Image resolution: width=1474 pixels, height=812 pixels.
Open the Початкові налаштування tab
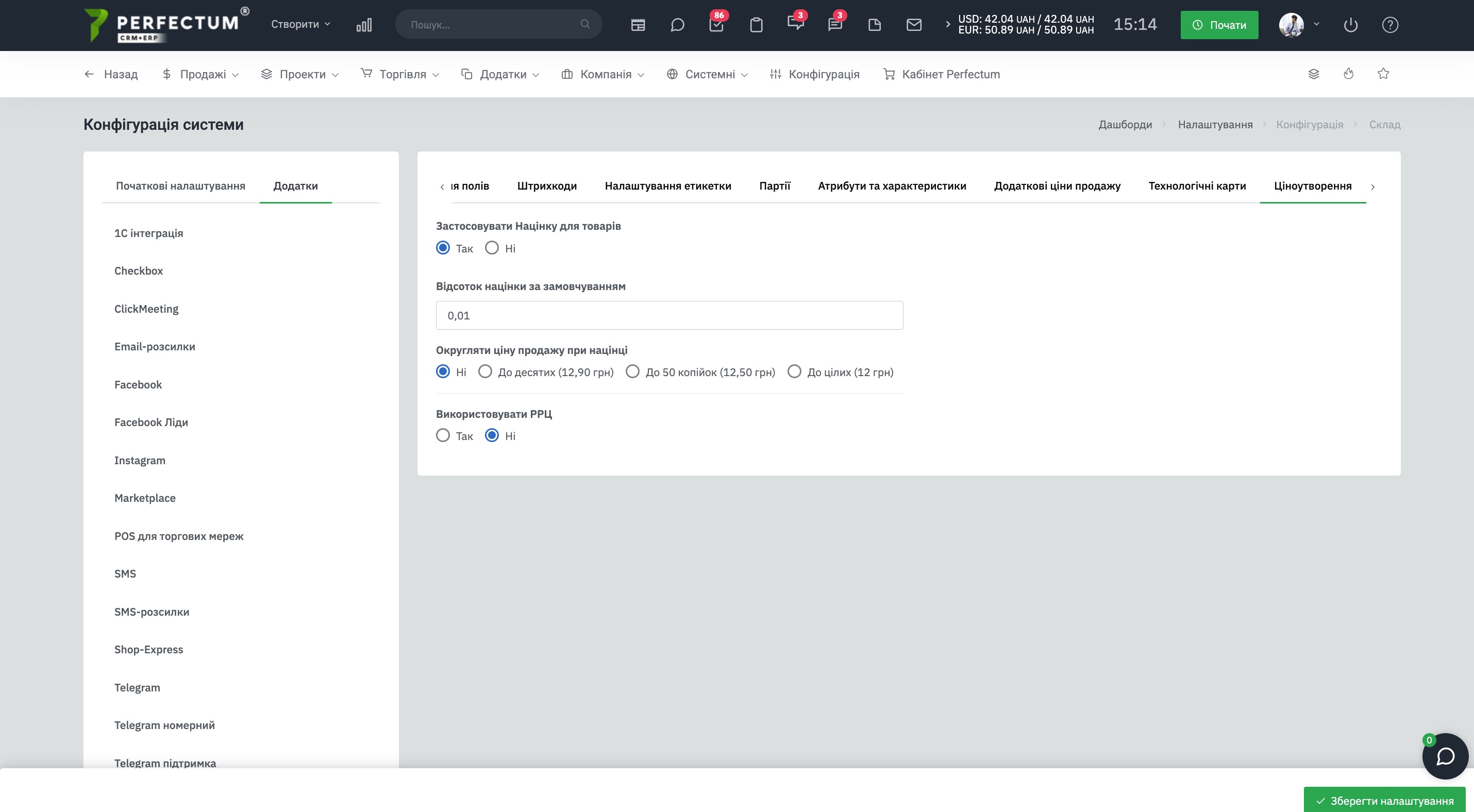180,186
